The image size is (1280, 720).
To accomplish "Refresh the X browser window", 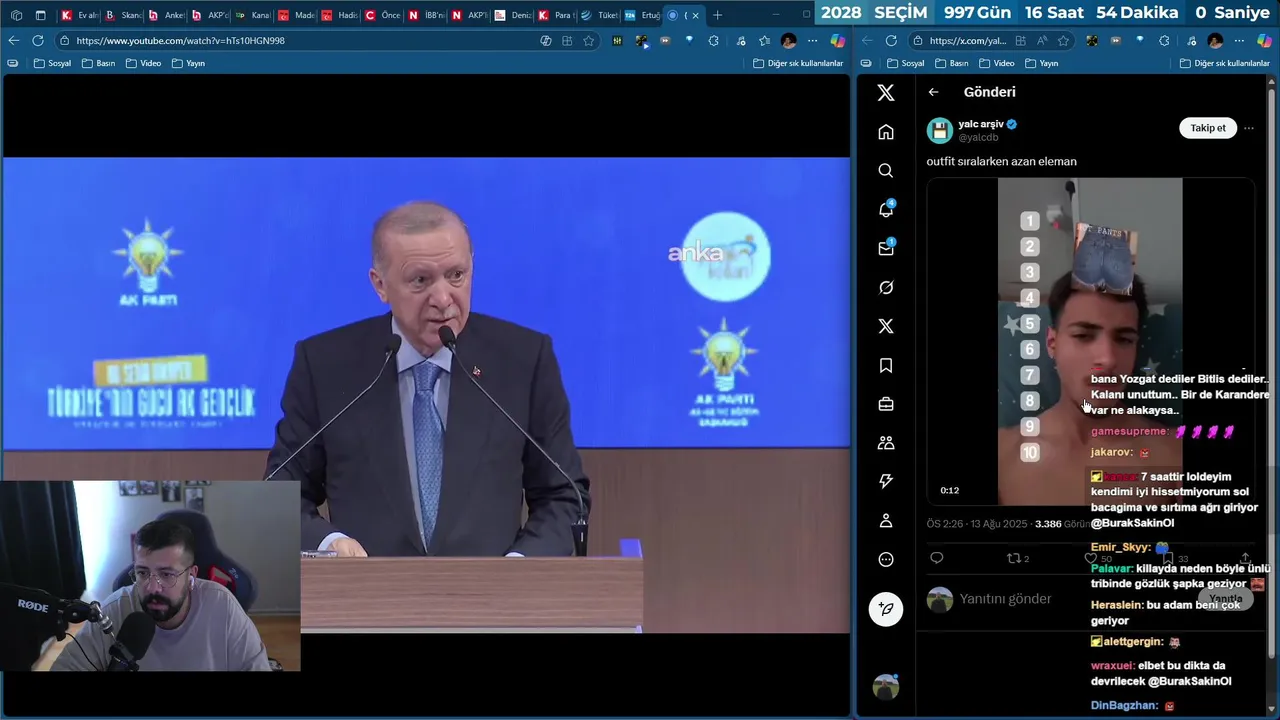I will (890, 41).
